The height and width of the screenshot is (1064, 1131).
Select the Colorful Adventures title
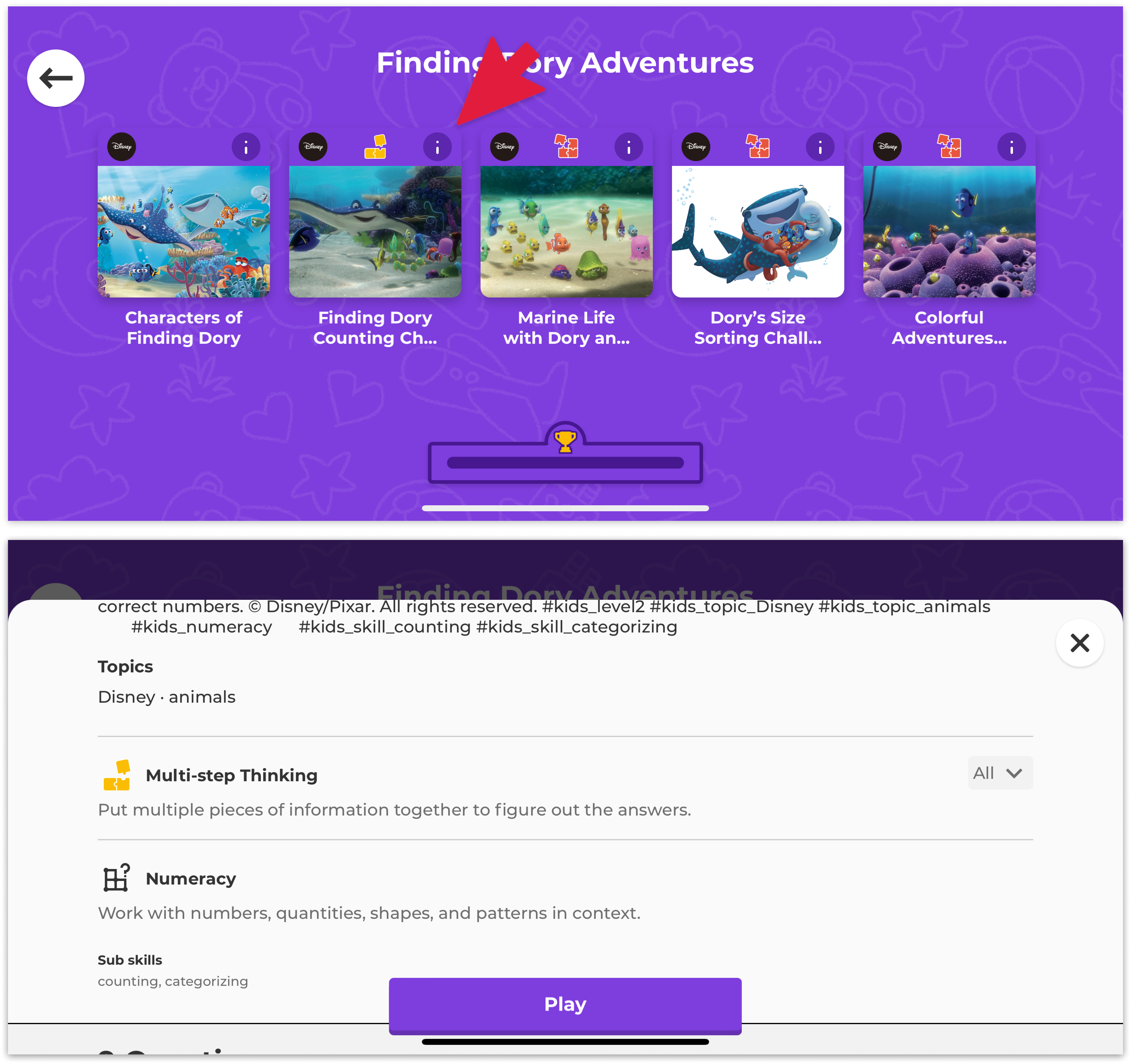click(949, 328)
